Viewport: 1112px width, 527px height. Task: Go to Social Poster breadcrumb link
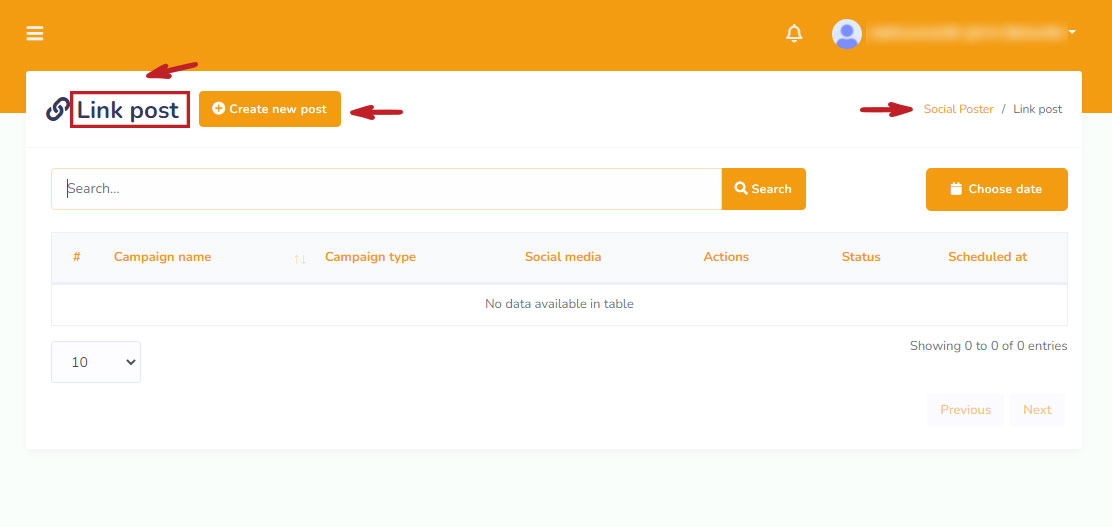958,109
